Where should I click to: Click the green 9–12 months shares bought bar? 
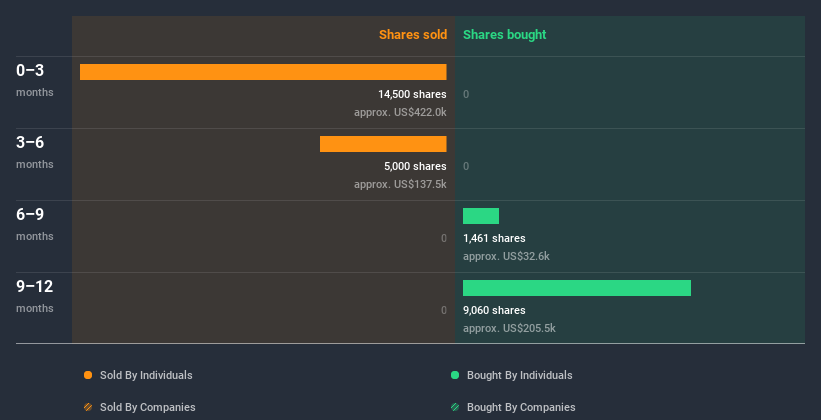tap(577, 288)
